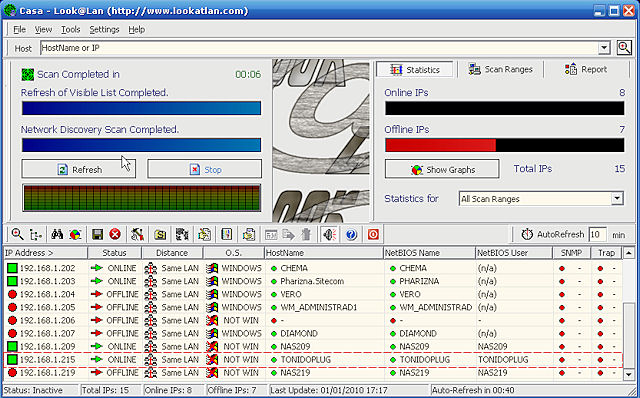The width and height of the screenshot is (640, 398).
Task: Sort by the NetBIOS Name column header
Action: click(429, 253)
